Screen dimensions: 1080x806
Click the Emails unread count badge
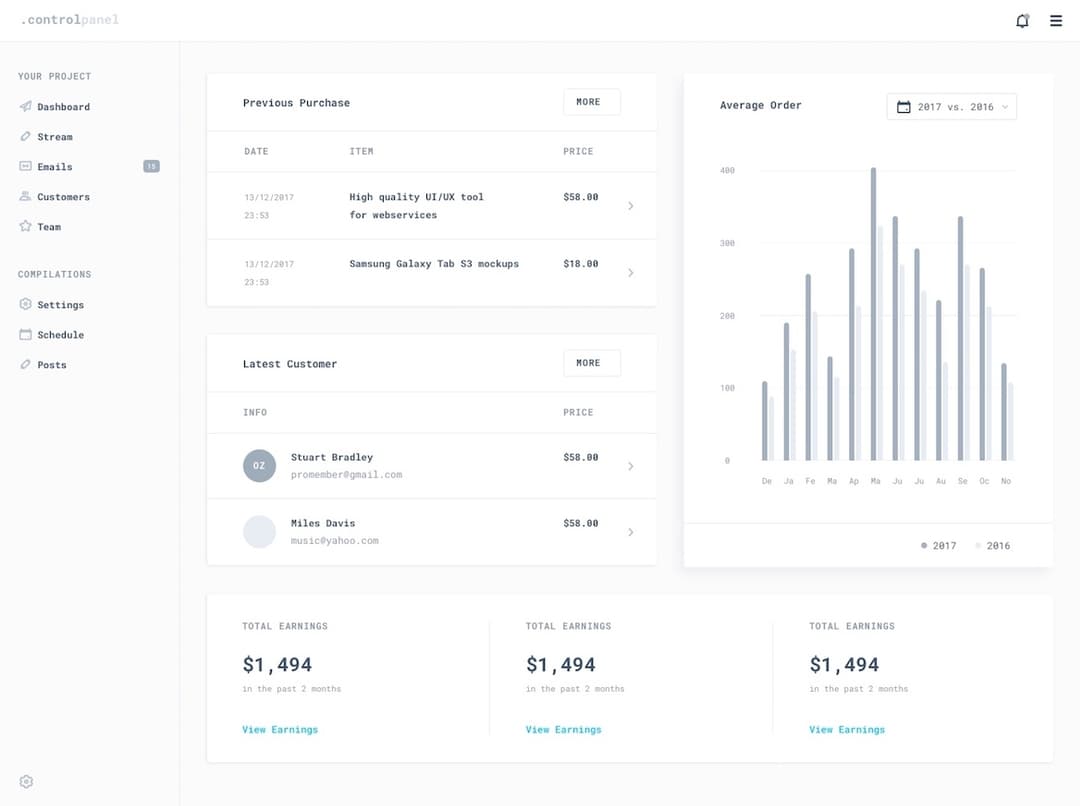point(151,166)
